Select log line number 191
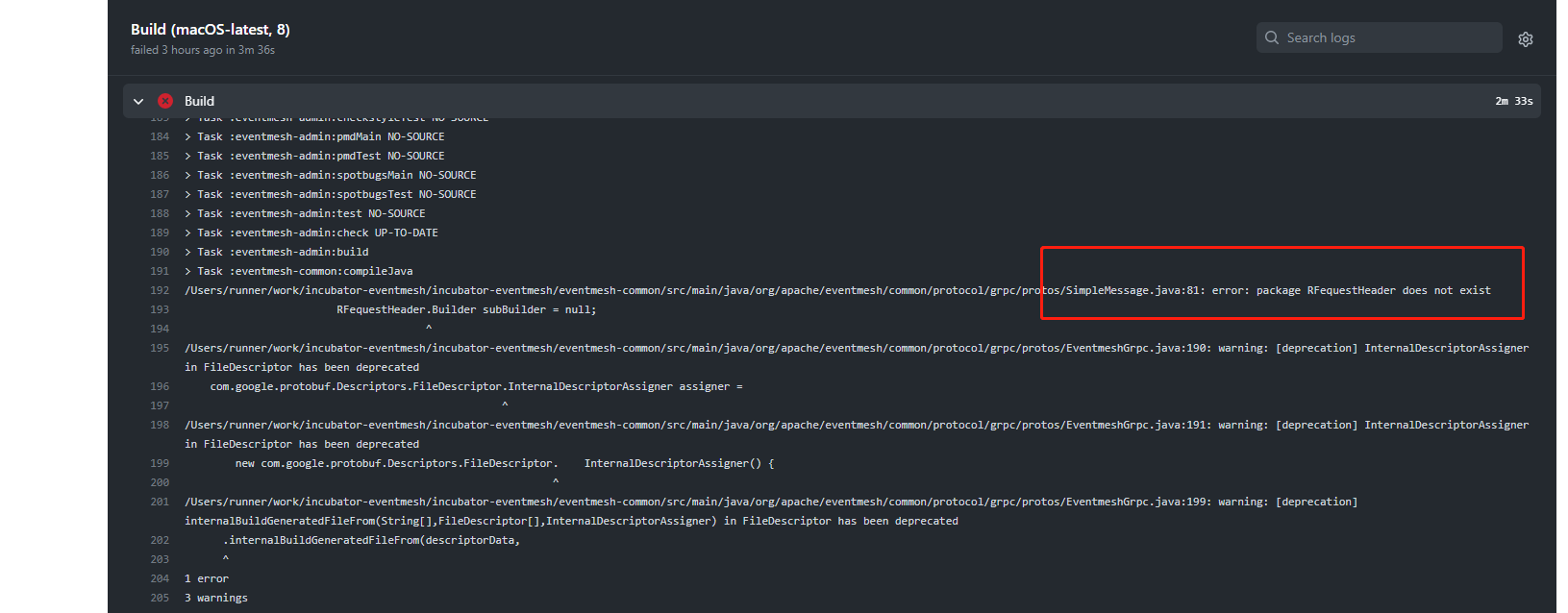 point(160,271)
